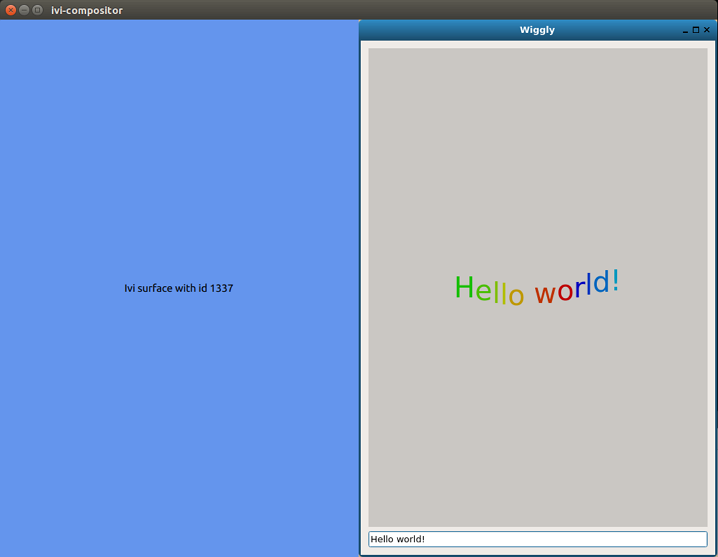718x557 pixels.
Task: Click the blue 'd' in the wiggly text
Action: pos(601,283)
